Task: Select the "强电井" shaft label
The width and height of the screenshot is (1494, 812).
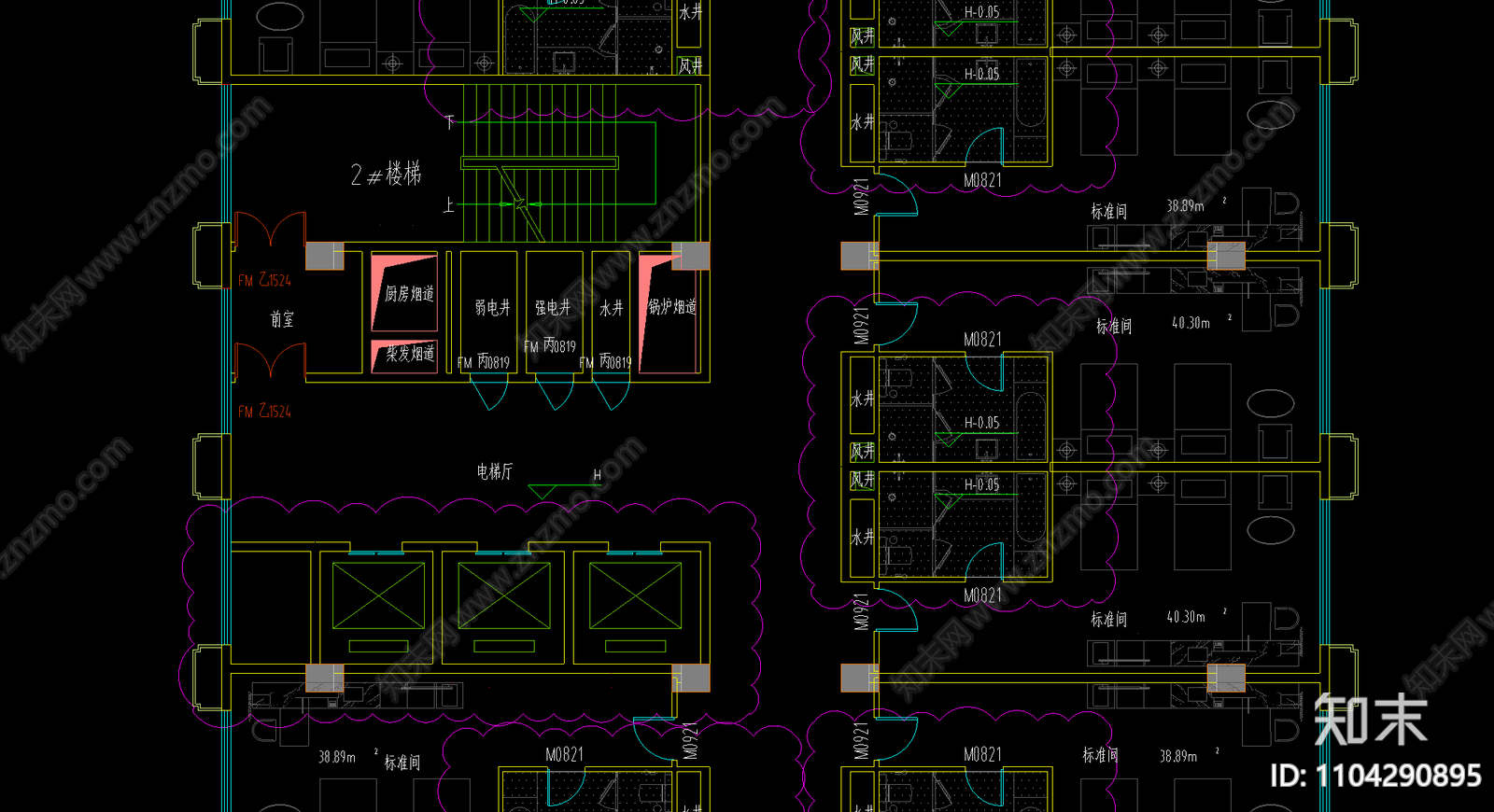Action: 552,307
